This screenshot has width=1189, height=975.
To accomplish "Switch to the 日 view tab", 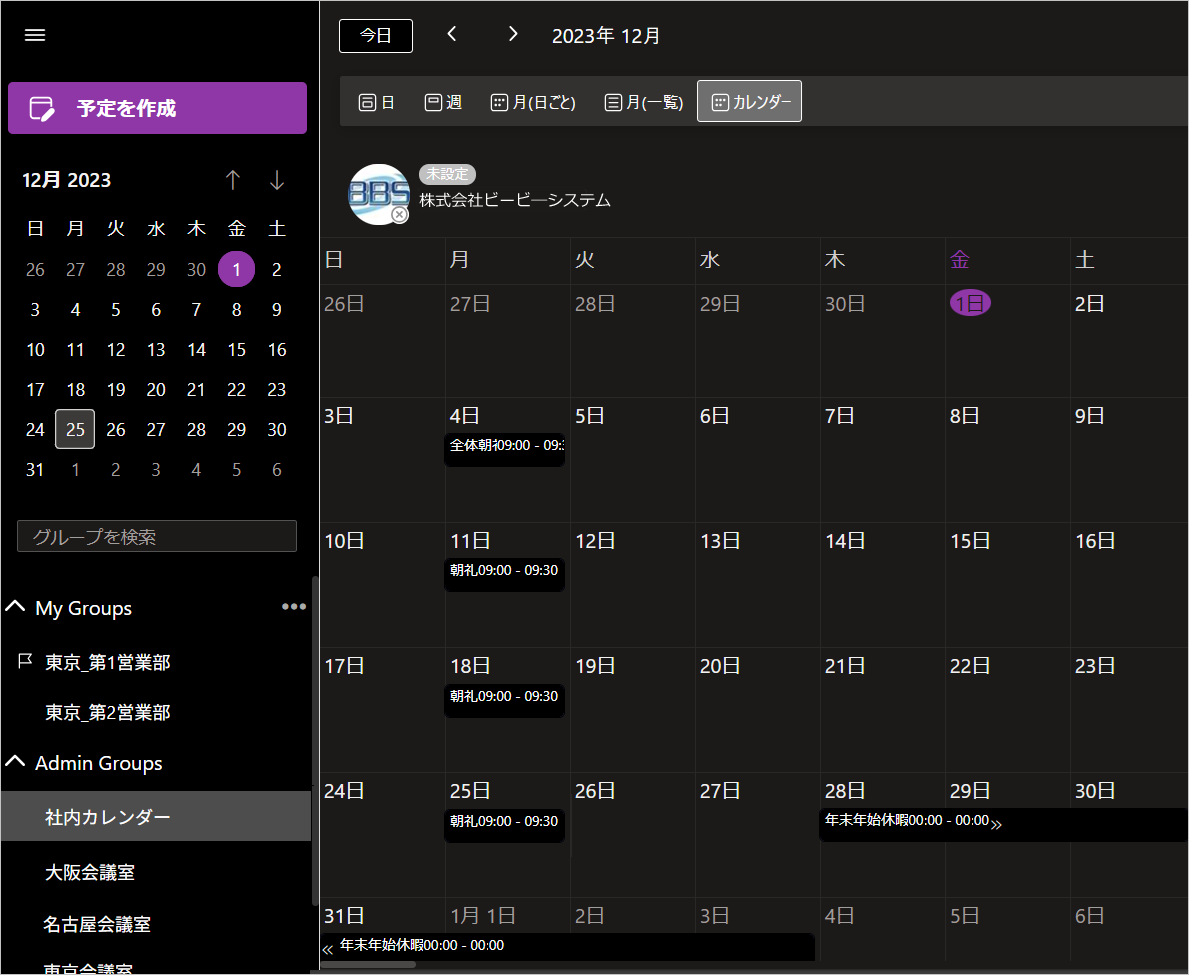I will (x=377, y=102).
